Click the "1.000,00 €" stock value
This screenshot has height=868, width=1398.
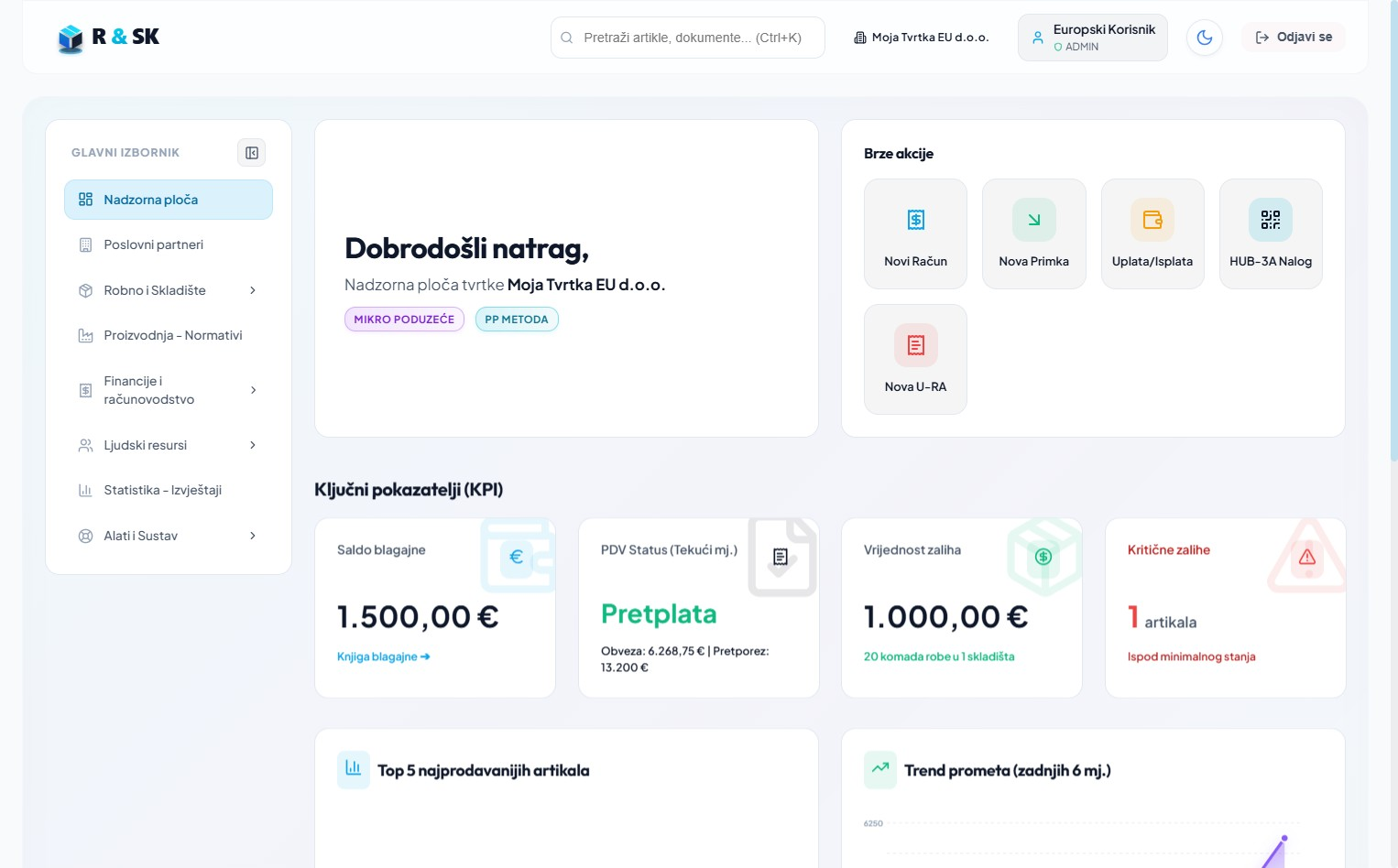pos(946,617)
